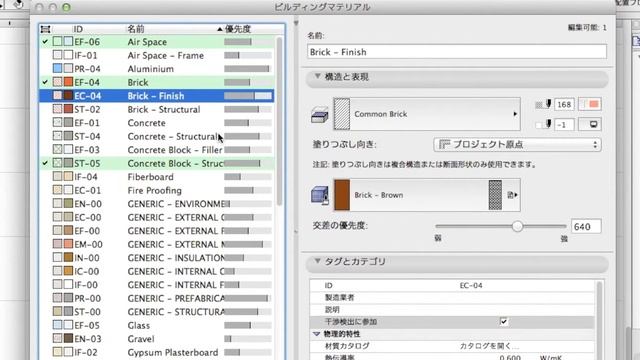Click the GENERIC - INSULATION surface icon
Screen dimensions: 640x360
click(68, 258)
